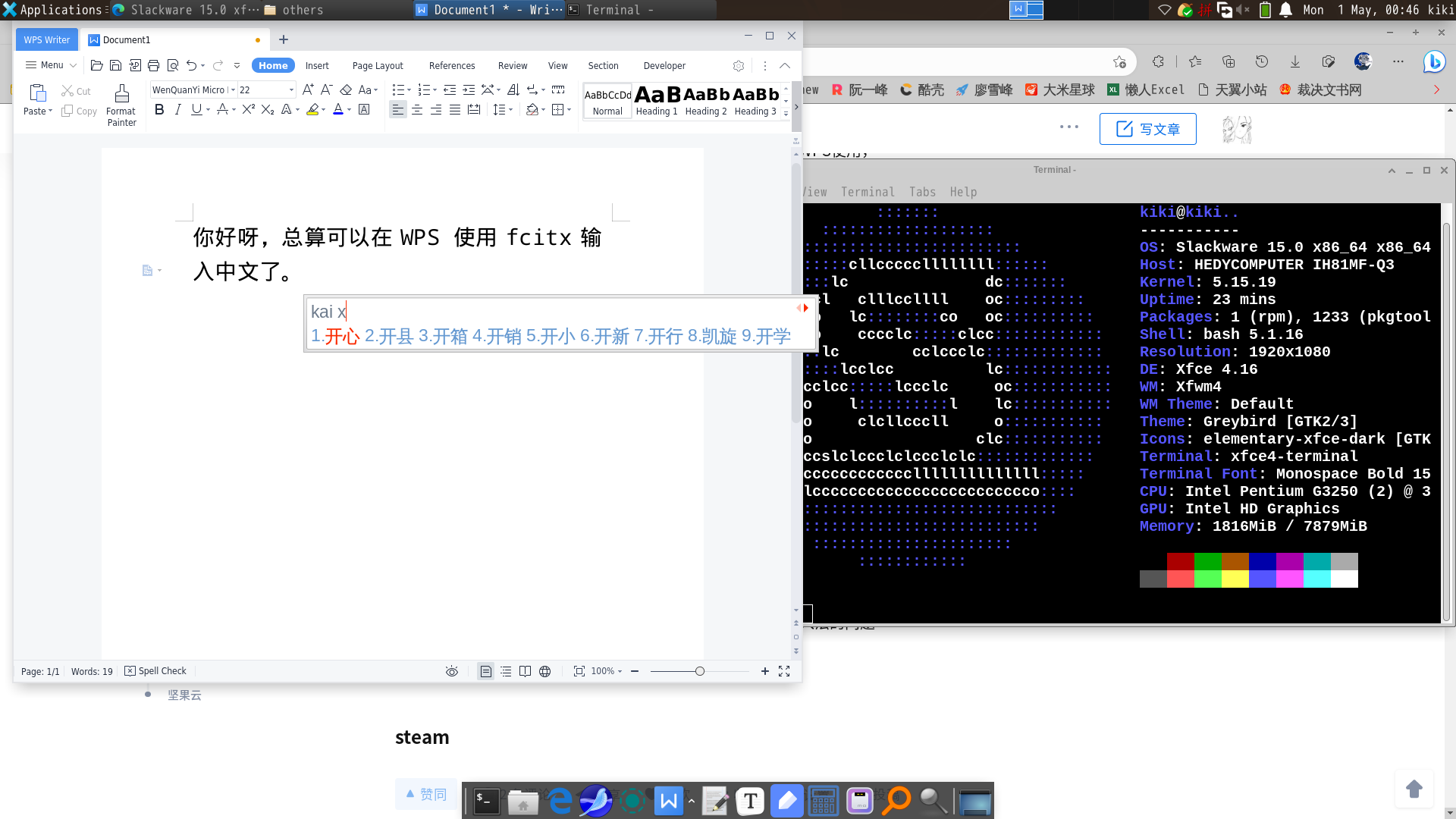1456x819 pixels.
Task: Open the Spell Check tool
Action: [x=155, y=670]
